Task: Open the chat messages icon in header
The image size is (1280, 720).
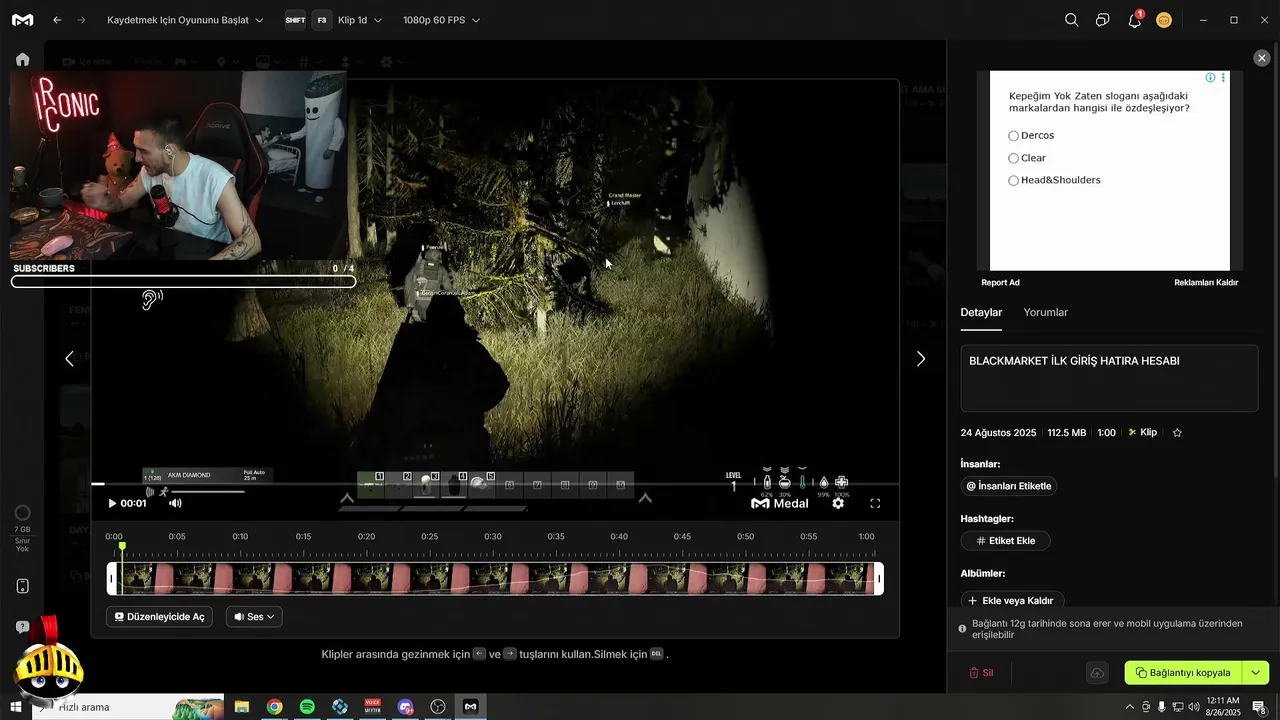Action: [1102, 20]
